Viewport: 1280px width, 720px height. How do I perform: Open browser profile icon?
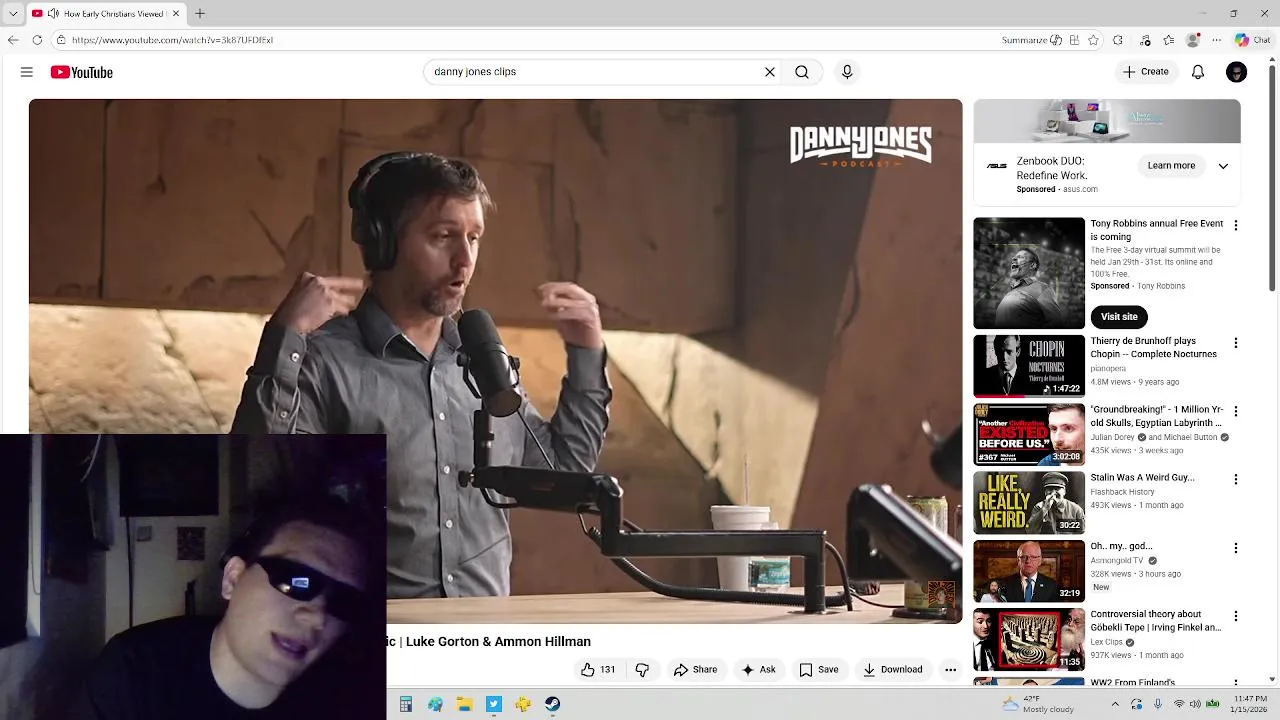1193,40
